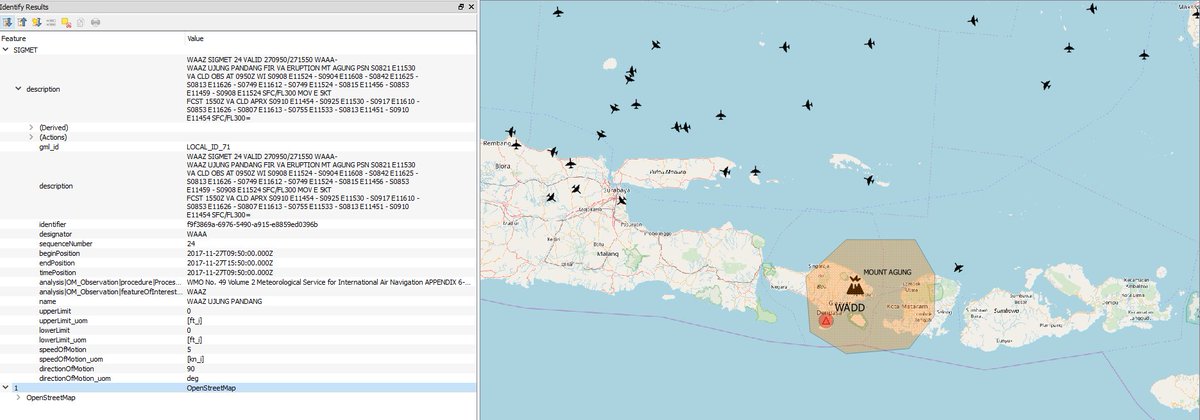Select the sequenceNumber row
Viewport: 1200px width, 420px height.
pos(237,243)
